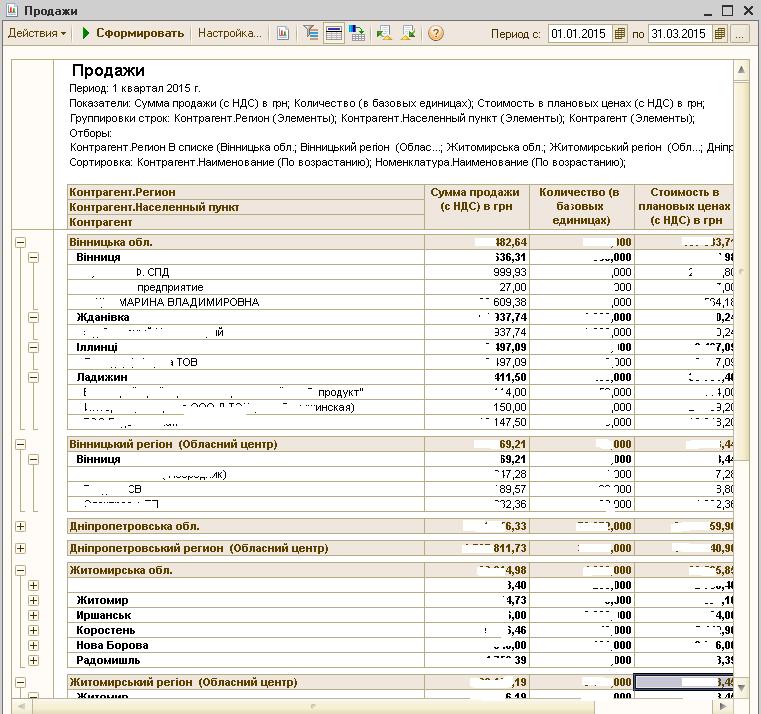The width and height of the screenshot is (761, 714).
Task: Select the Контрагент header cell
Action: coord(246,222)
